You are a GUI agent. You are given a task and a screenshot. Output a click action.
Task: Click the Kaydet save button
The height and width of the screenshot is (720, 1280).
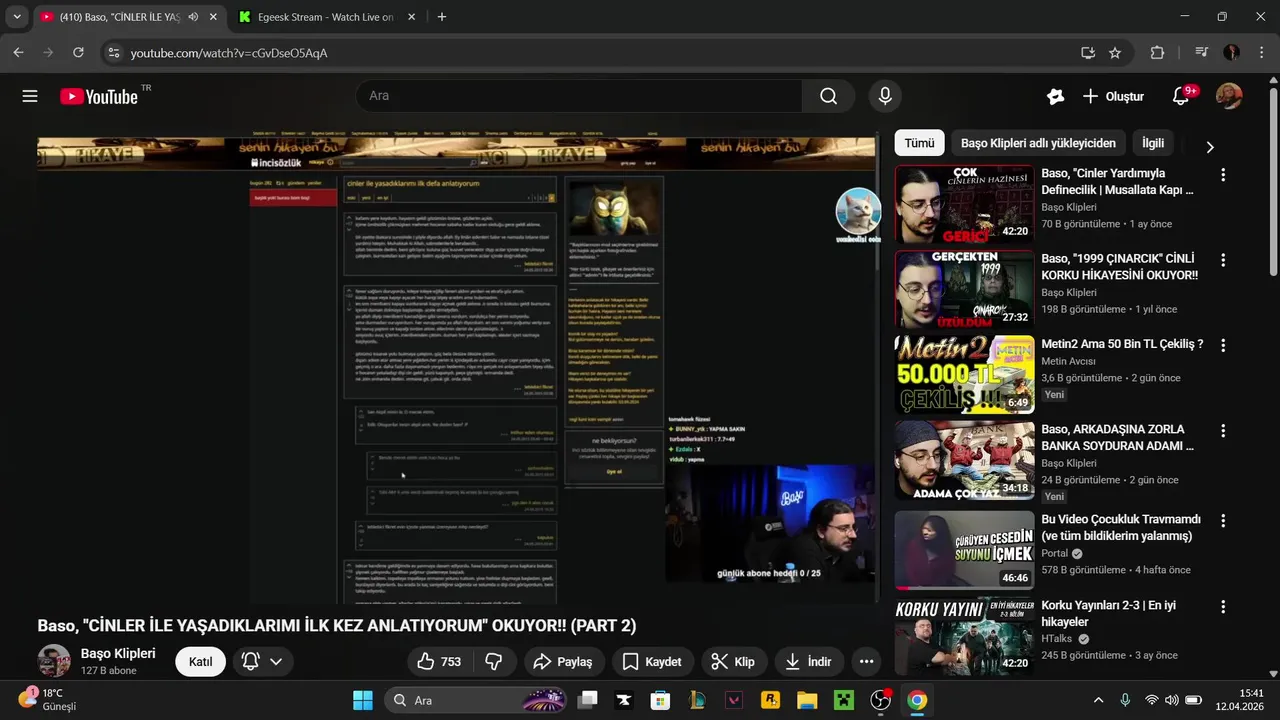tap(651, 661)
